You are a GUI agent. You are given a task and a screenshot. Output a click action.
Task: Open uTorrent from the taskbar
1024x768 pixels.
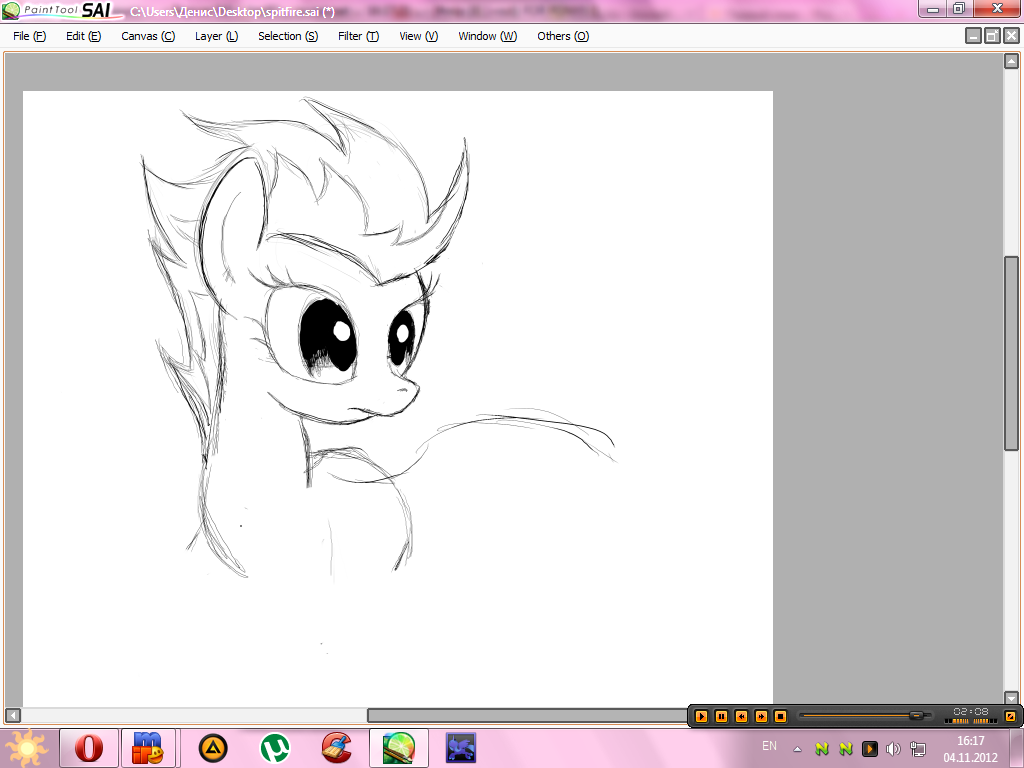coord(275,748)
